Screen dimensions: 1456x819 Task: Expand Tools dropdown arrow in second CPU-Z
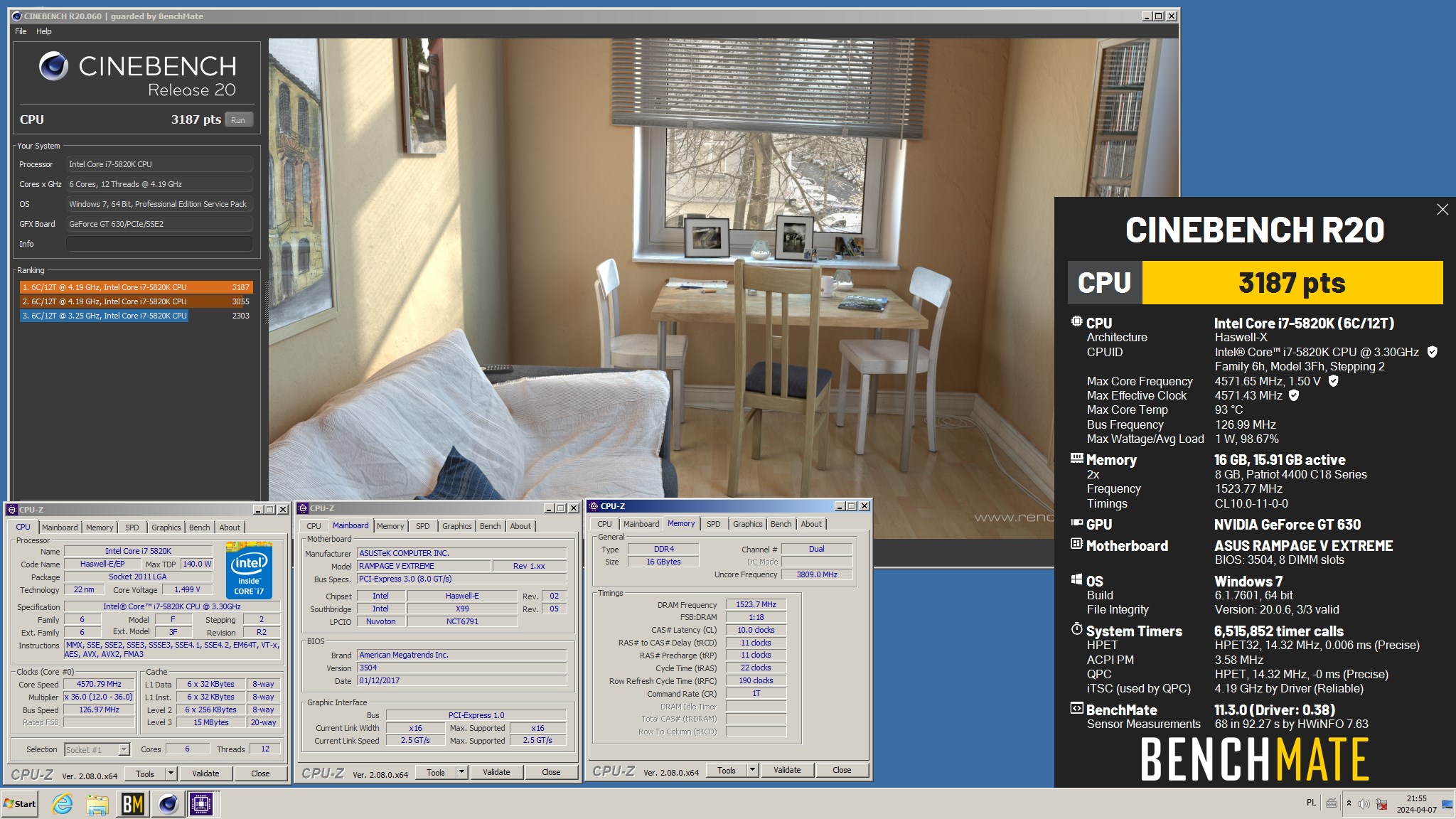(x=461, y=772)
